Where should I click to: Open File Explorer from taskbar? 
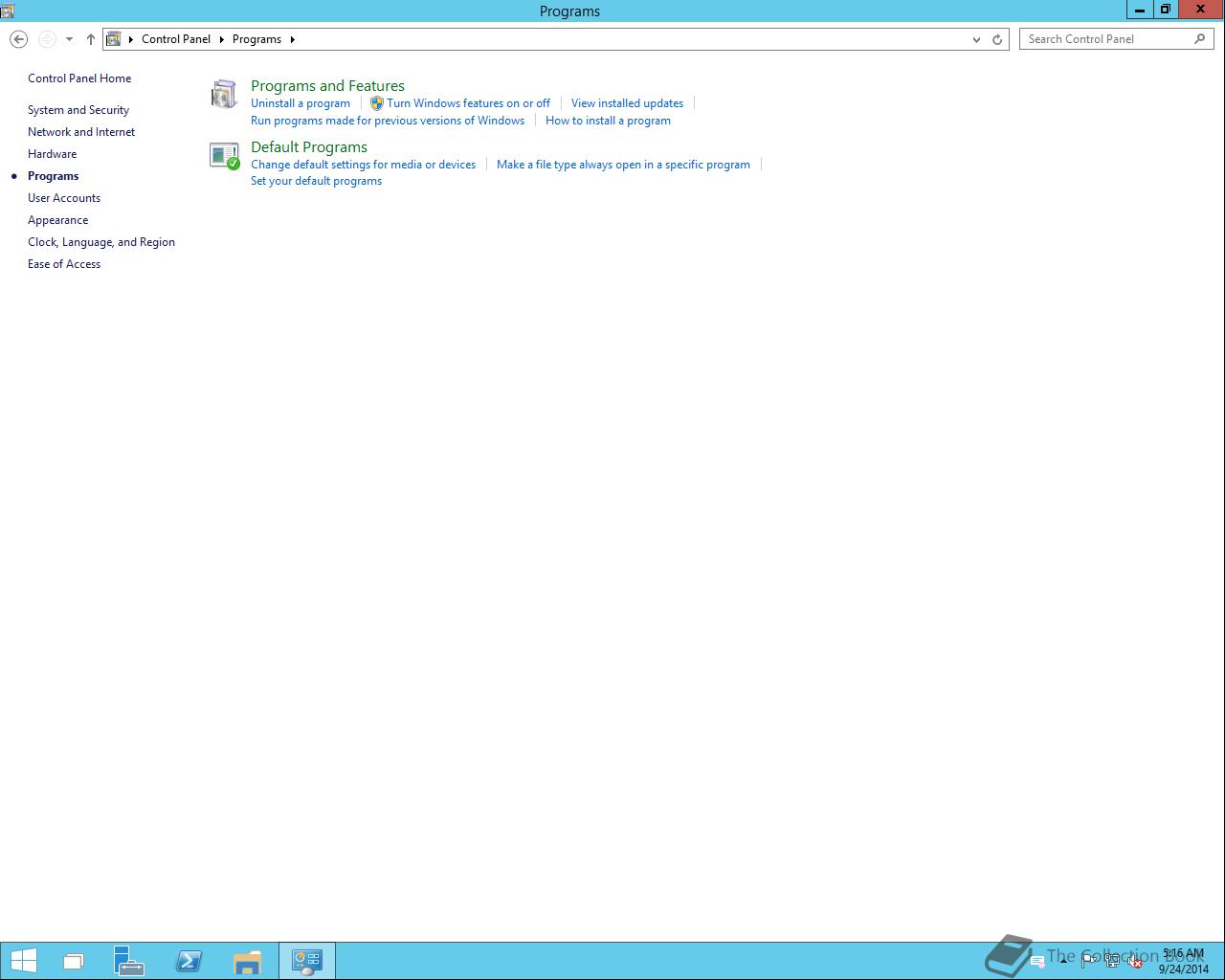pos(247,961)
